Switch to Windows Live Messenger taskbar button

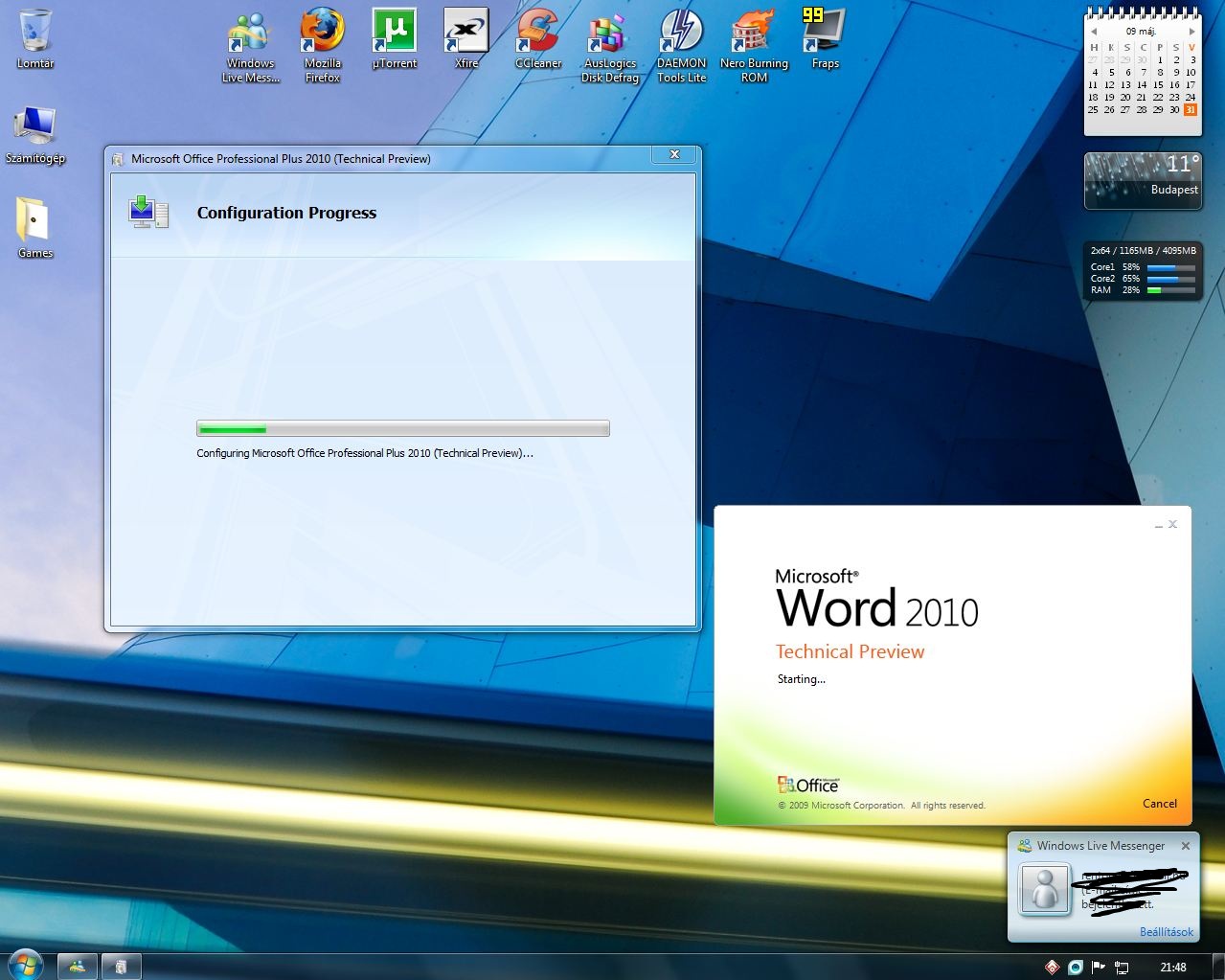77,967
